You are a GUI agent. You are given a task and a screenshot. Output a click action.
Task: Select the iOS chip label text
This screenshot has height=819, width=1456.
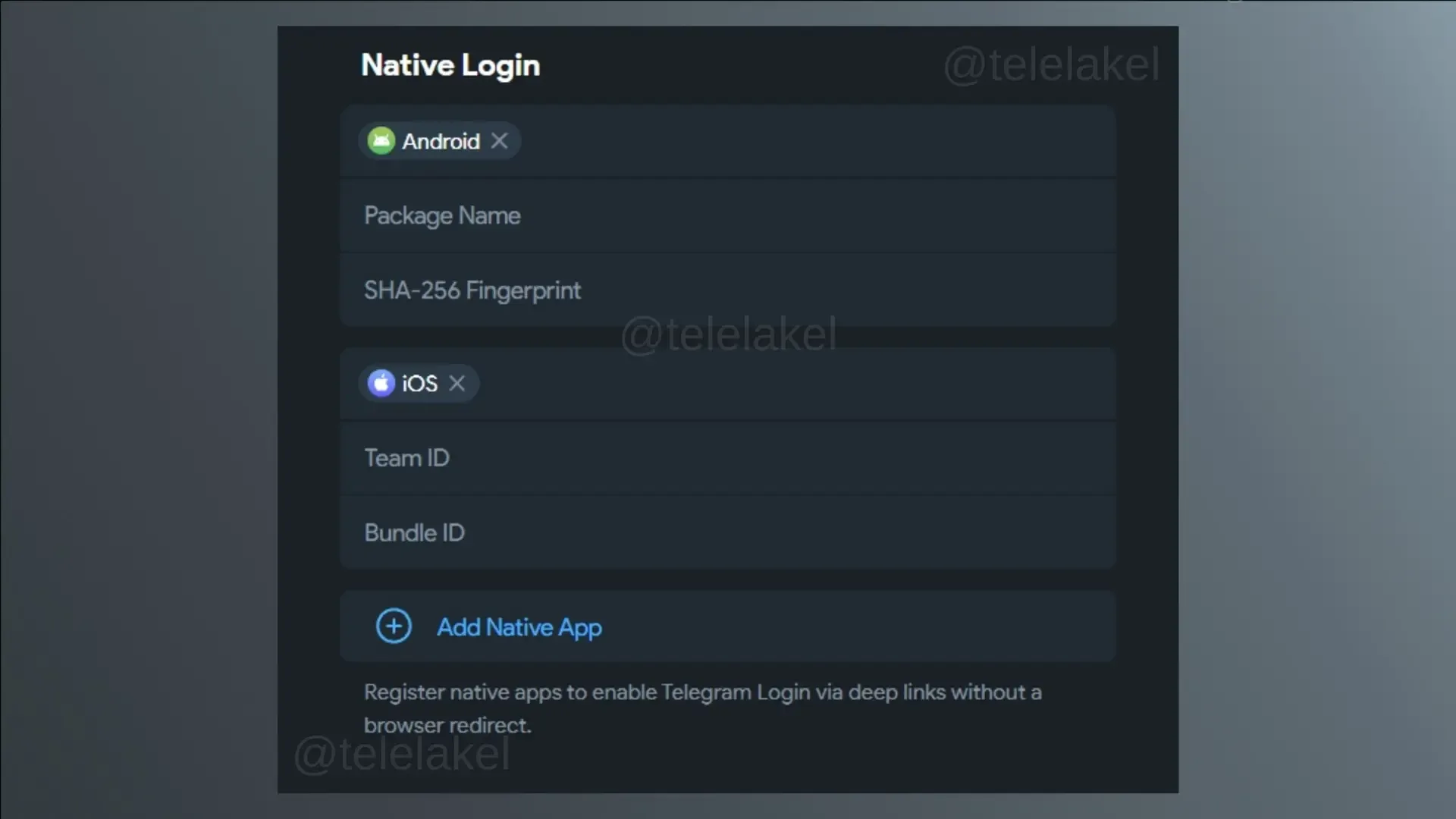[419, 384]
